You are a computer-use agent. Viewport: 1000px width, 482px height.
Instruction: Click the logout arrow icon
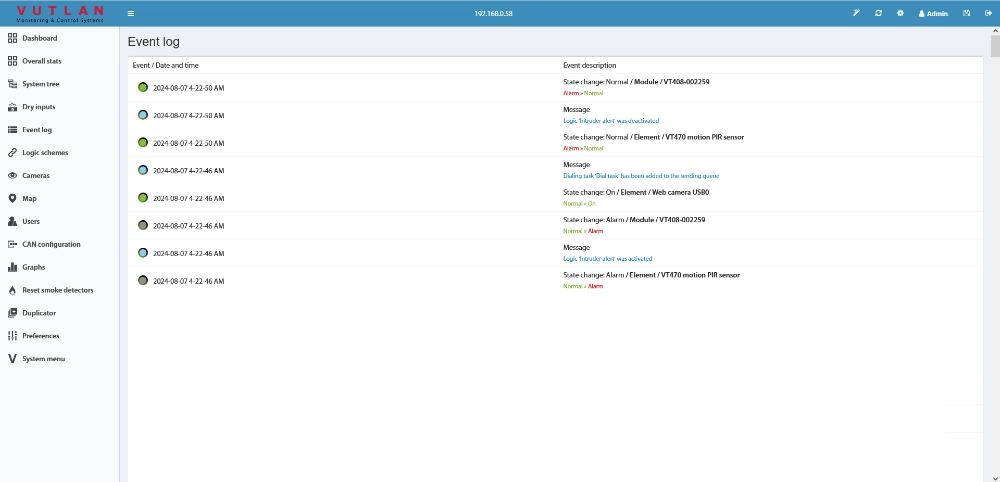click(988, 13)
